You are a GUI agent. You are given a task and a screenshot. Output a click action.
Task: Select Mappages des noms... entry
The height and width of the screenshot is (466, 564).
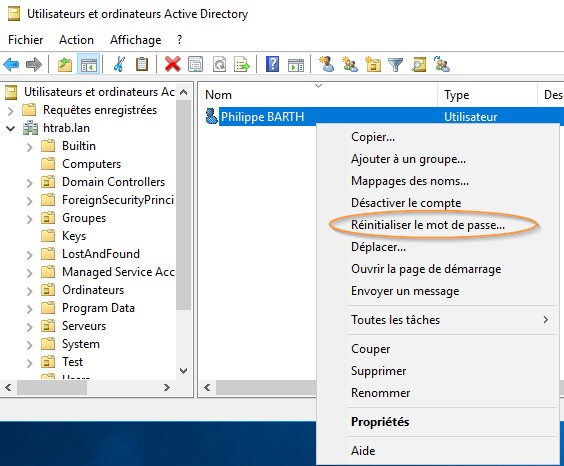pos(437,181)
